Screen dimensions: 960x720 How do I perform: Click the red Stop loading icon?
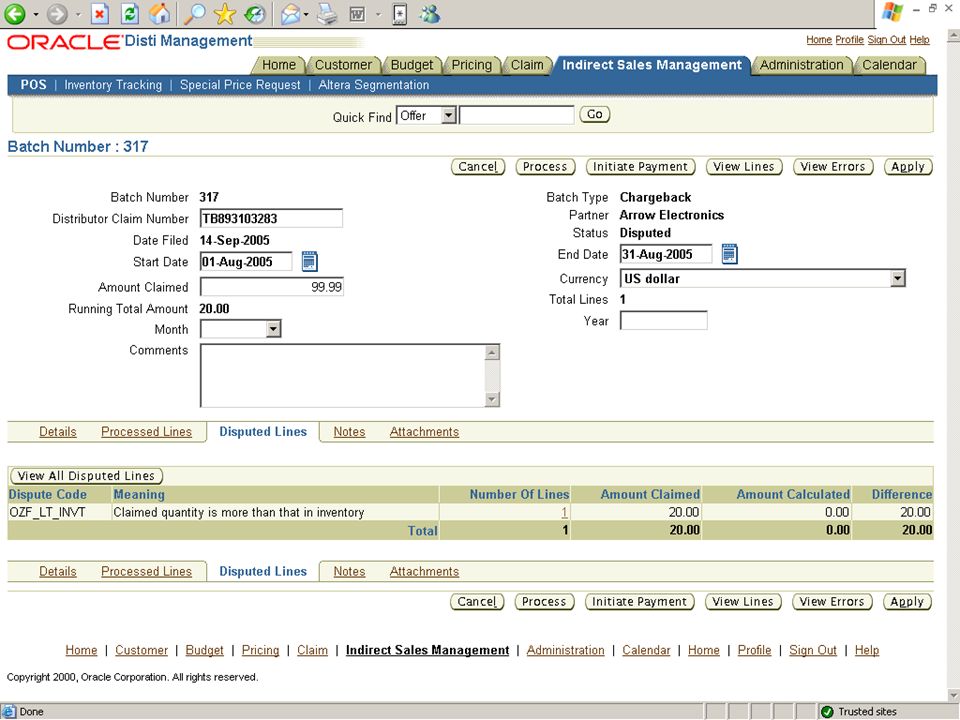100,13
